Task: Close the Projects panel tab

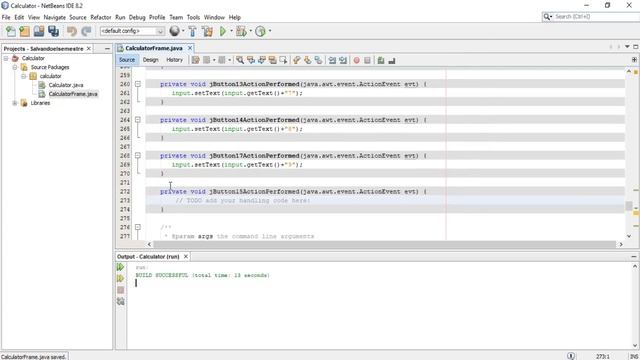Action: pyautogui.click(x=89, y=49)
